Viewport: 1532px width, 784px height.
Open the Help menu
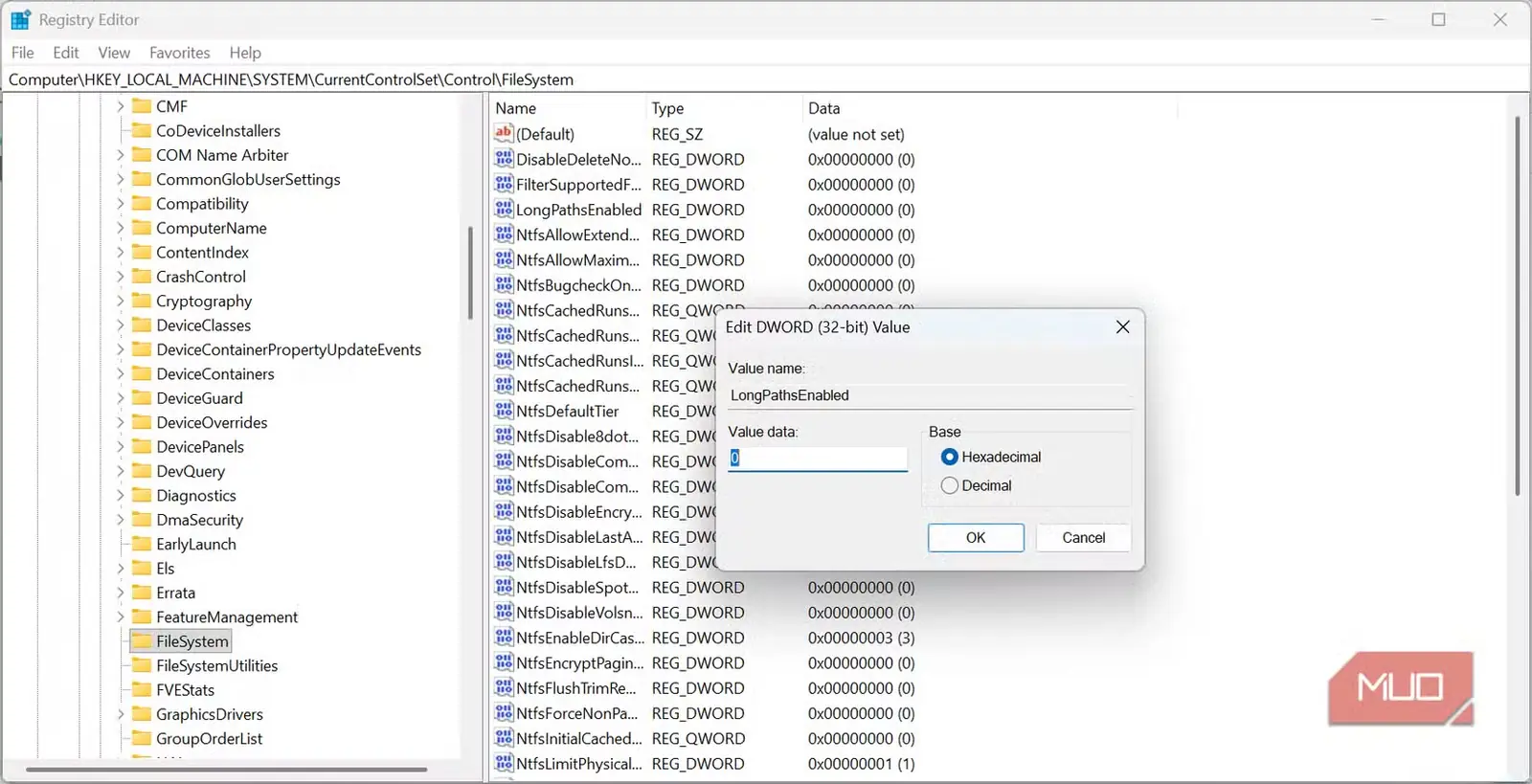pyautogui.click(x=245, y=53)
